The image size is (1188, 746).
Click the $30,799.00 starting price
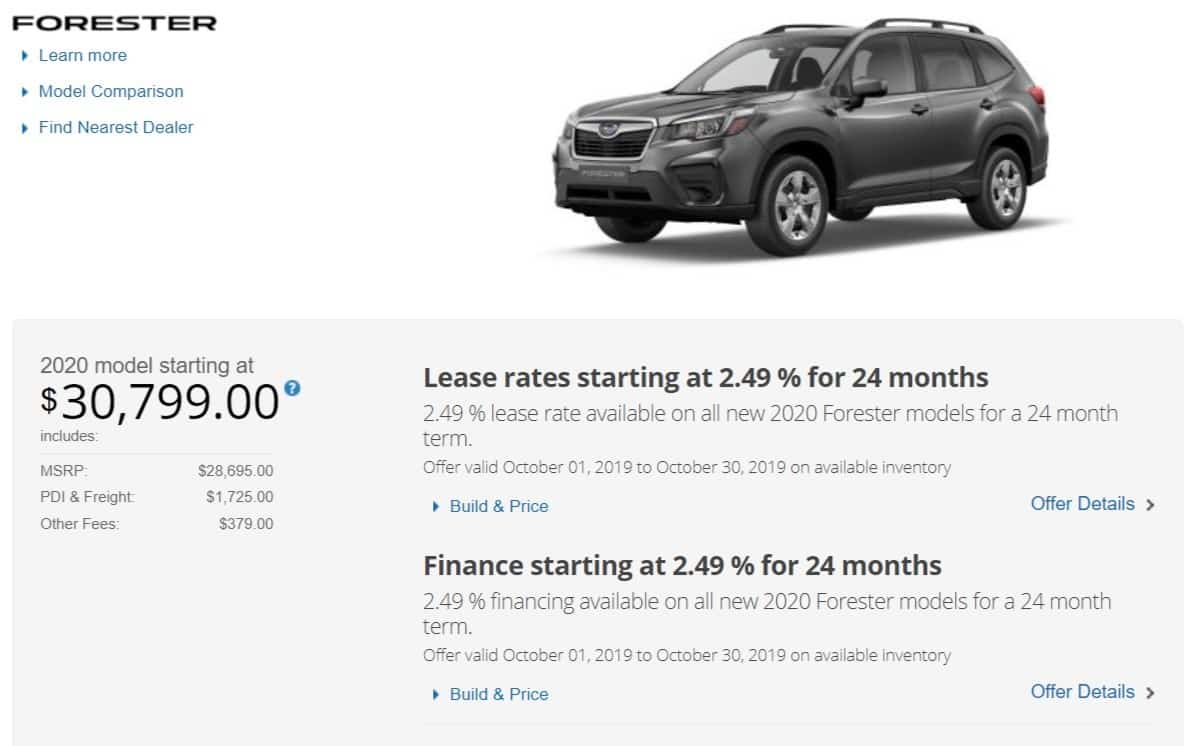(160, 402)
